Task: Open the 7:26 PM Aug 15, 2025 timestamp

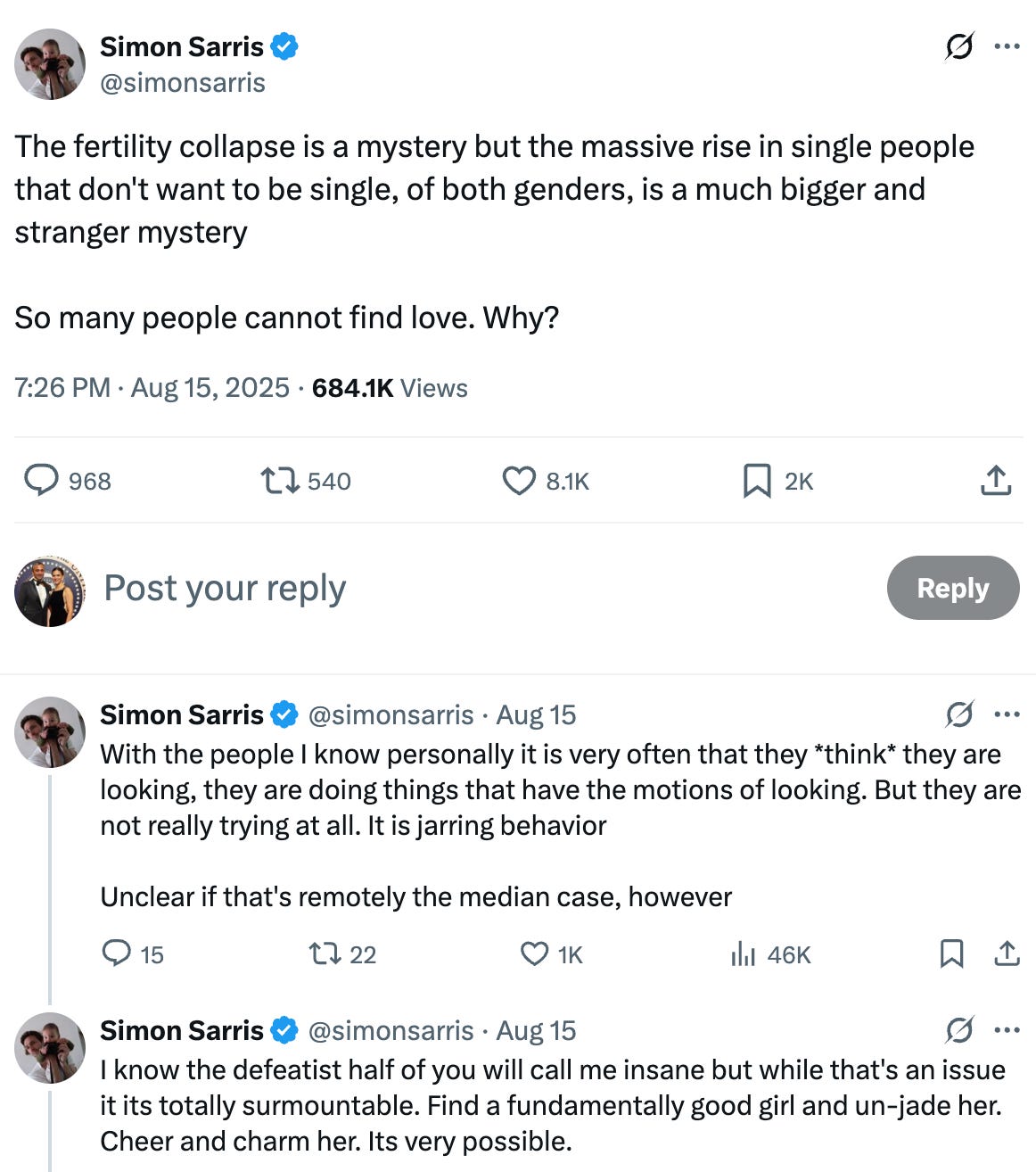Action: point(152,388)
